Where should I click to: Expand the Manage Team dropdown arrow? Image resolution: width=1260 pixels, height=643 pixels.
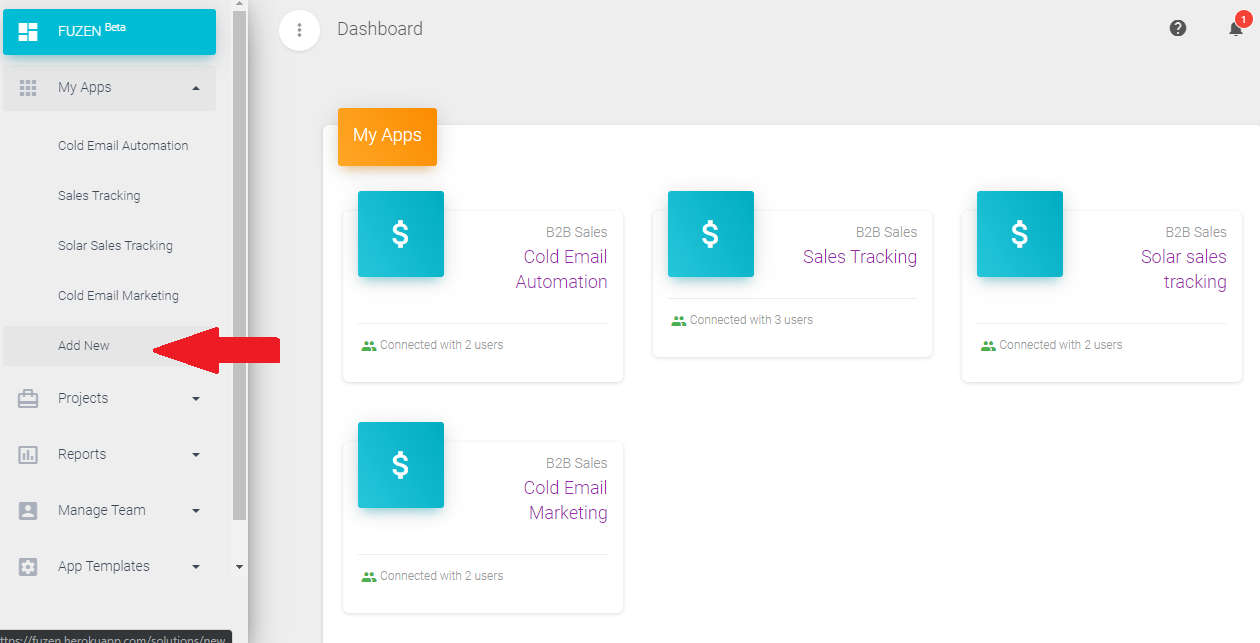tap(196, 510)
